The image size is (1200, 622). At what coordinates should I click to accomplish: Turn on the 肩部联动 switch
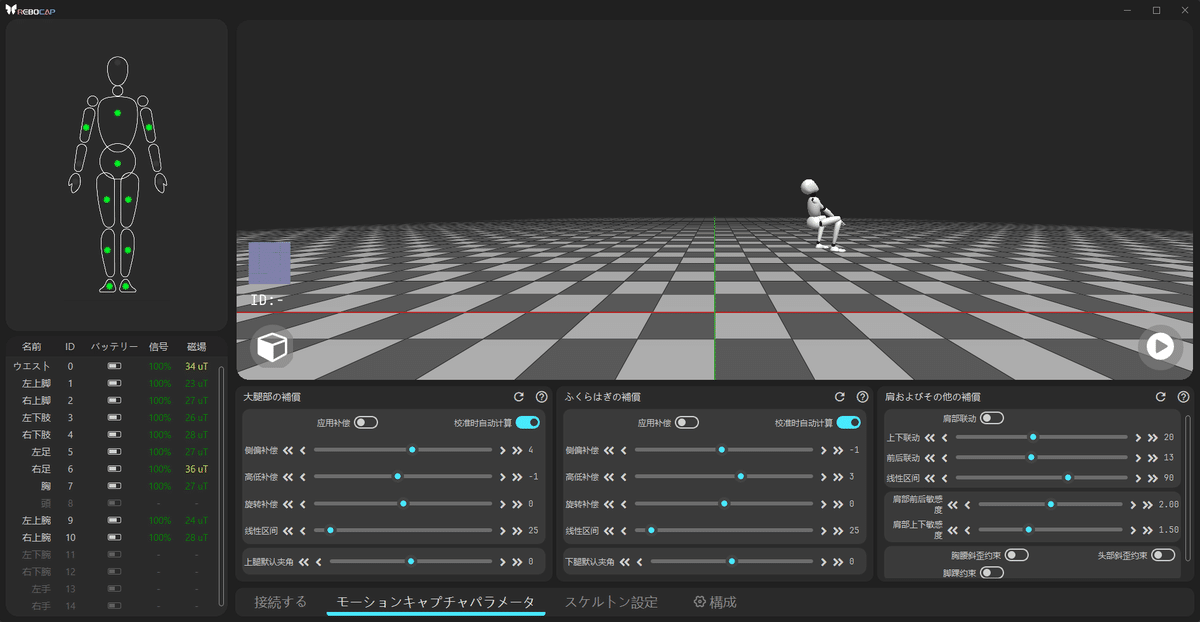pyautogui.click(x=991, y=417)
